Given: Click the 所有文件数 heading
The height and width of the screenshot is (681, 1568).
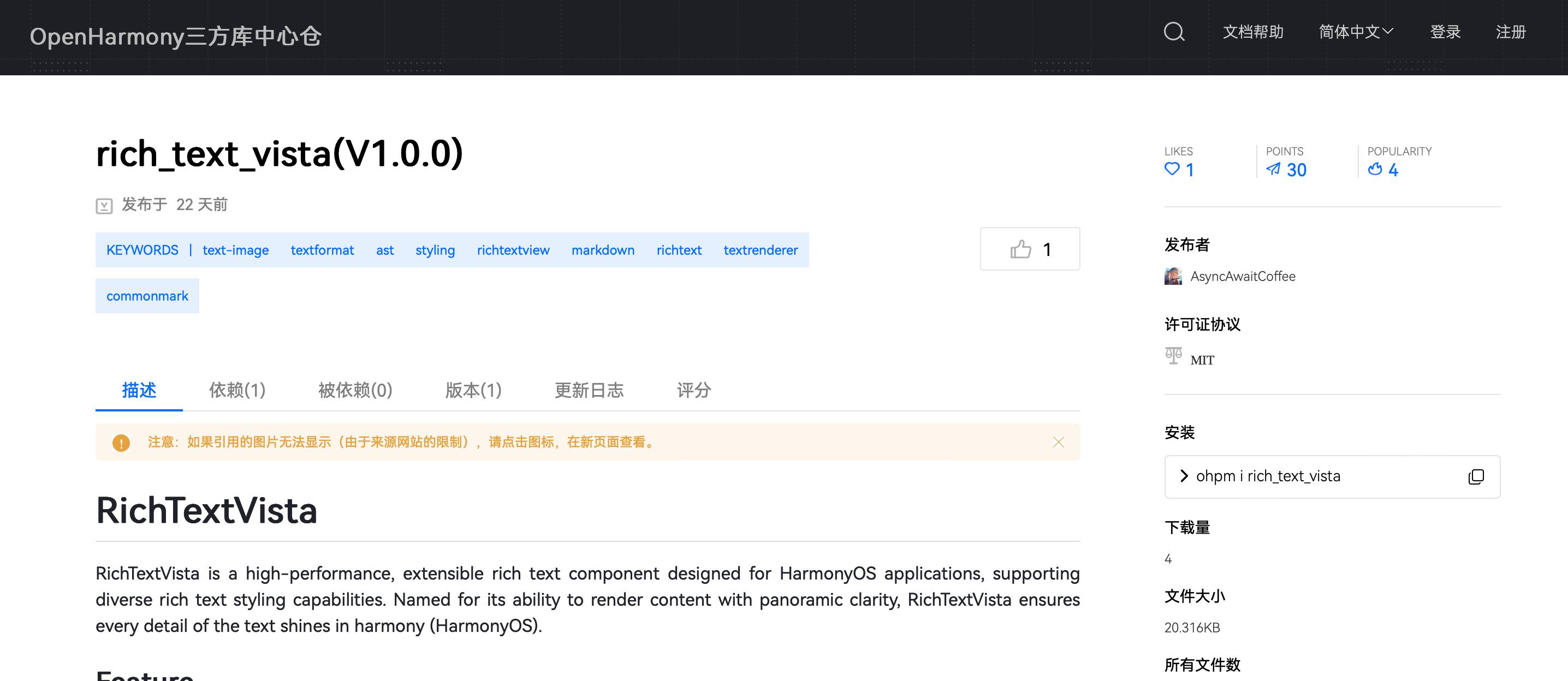Looking at the screenshot, I should click(x=1202, y=665).
